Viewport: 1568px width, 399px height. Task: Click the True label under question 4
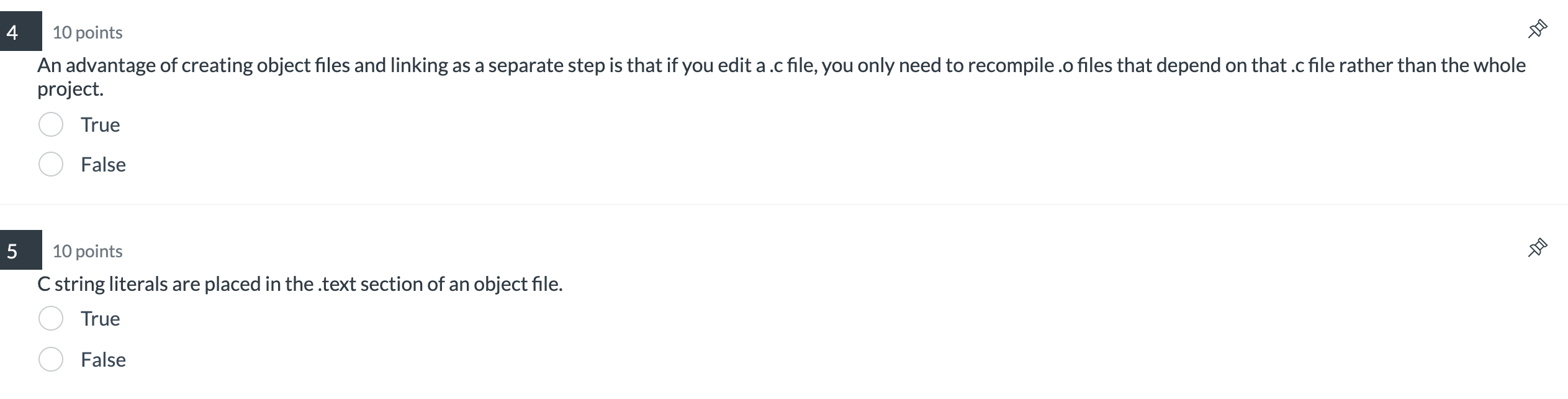coord(101,124)
